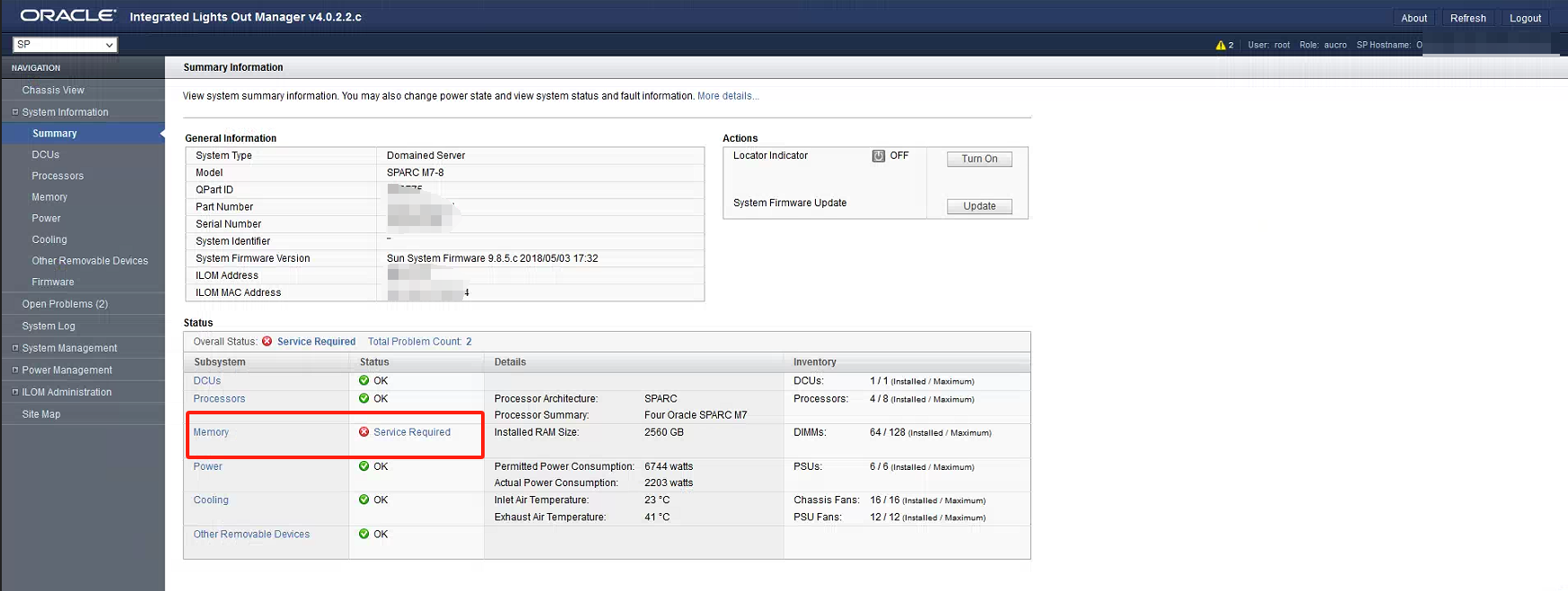This screenshot has width=1568, height=591.
Task: Click the SPARC M7-8 model value
Action: point(415,172)
